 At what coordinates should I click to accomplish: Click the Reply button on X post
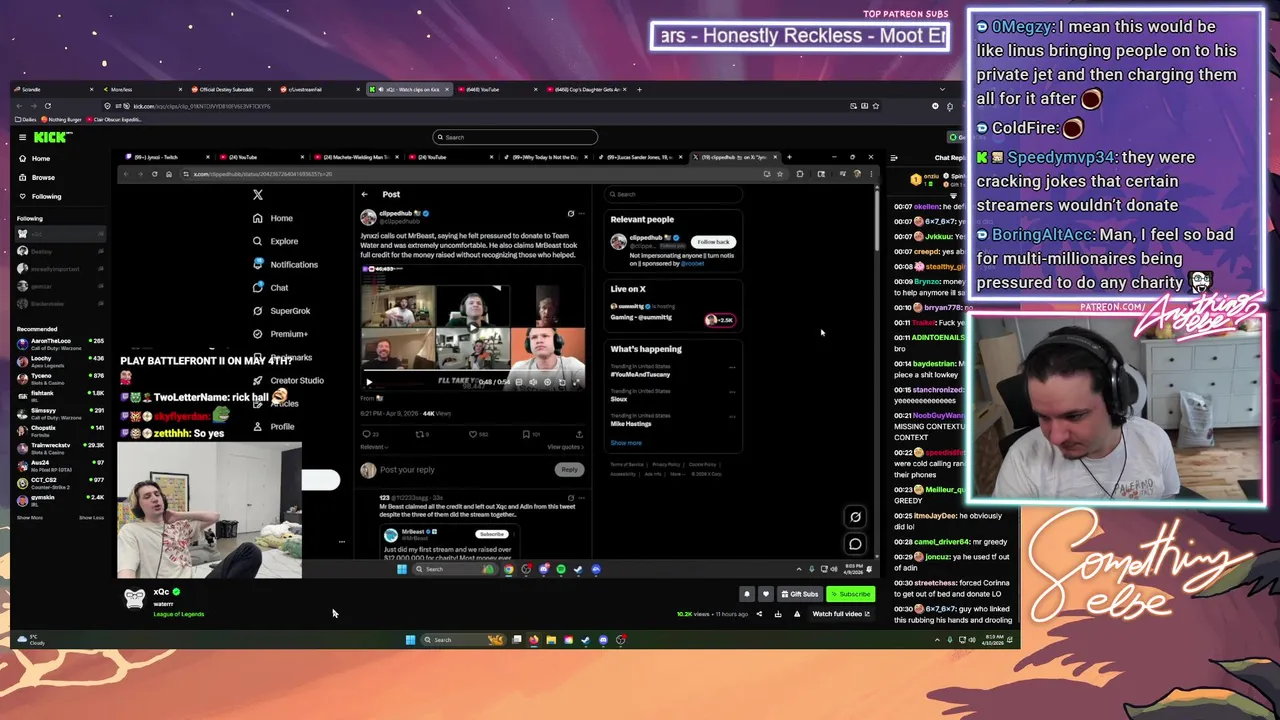569,470
